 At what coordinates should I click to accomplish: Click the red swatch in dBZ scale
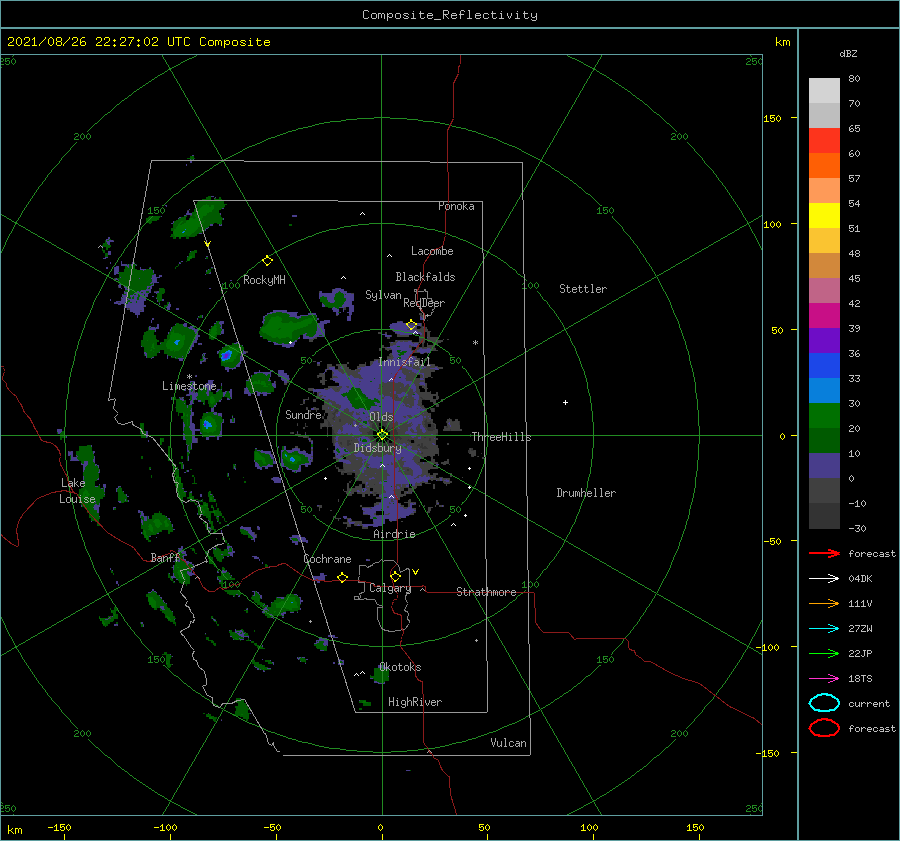[x=824, y=141]
